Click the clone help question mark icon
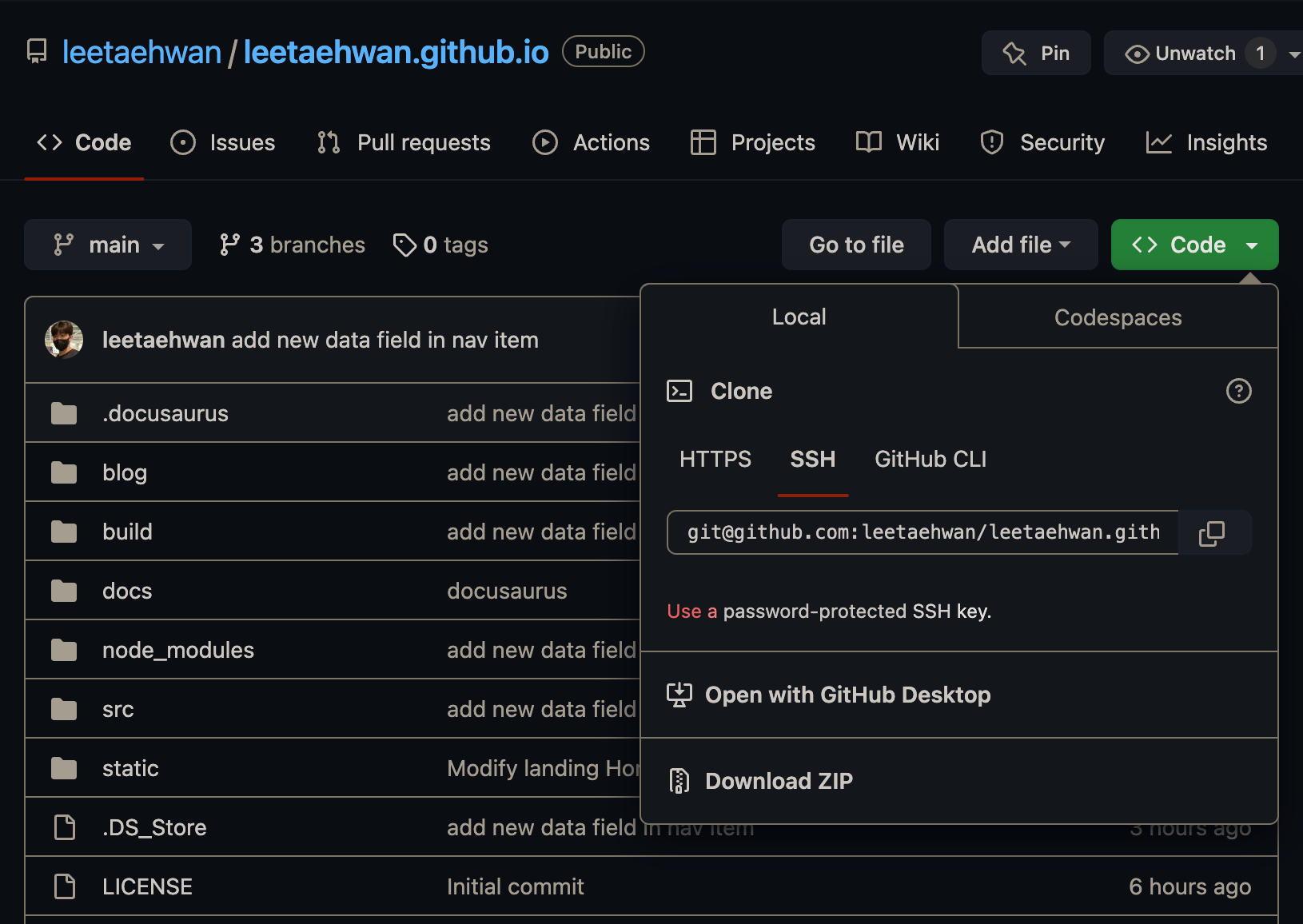Viewport: 1303px width, 924px height. pos(1238,391)
